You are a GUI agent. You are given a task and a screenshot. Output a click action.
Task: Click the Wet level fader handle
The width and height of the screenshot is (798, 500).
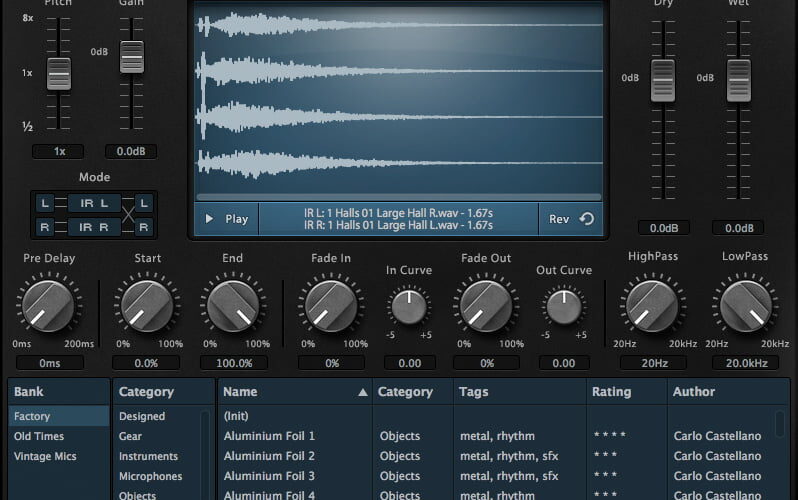[738, 80]
